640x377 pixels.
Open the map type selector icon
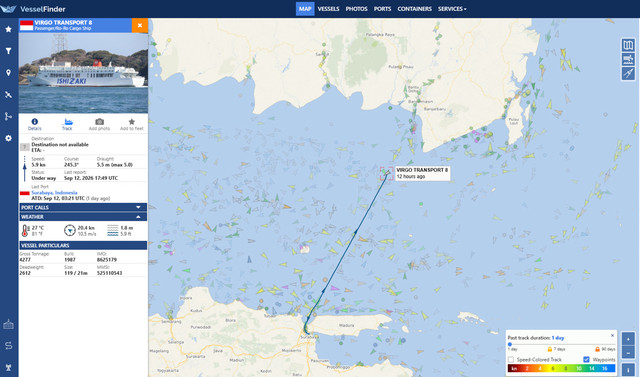[628, 45]
